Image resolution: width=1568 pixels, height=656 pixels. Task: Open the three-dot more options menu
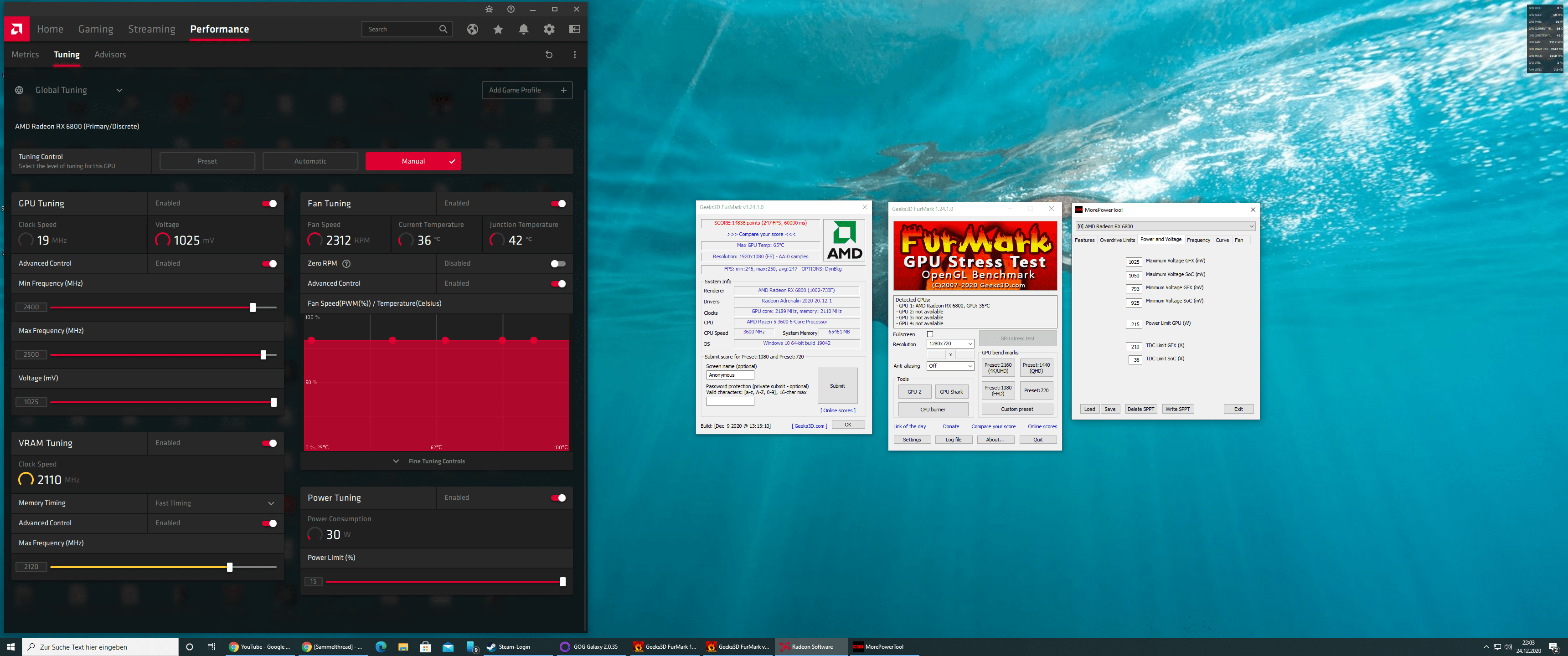click(575, 55)
